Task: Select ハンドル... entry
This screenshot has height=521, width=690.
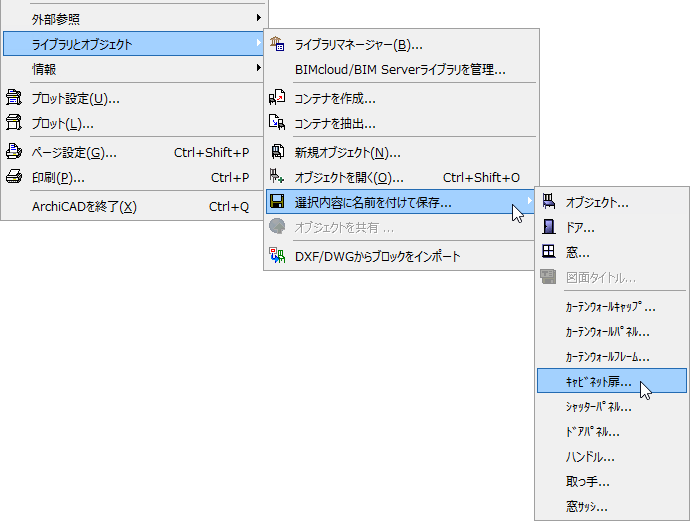Action: click(612, 457)
